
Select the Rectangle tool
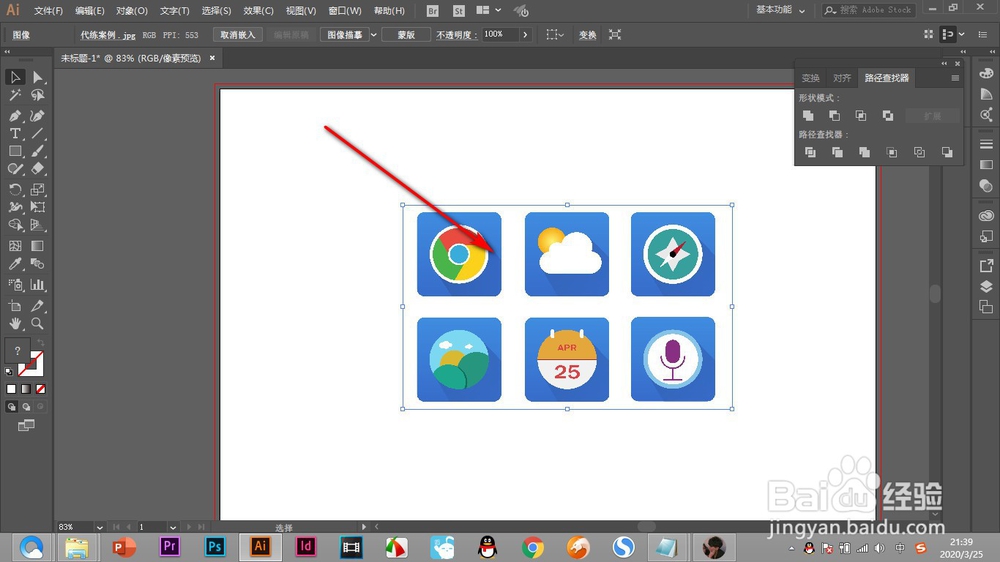click(x=15, y=151)
